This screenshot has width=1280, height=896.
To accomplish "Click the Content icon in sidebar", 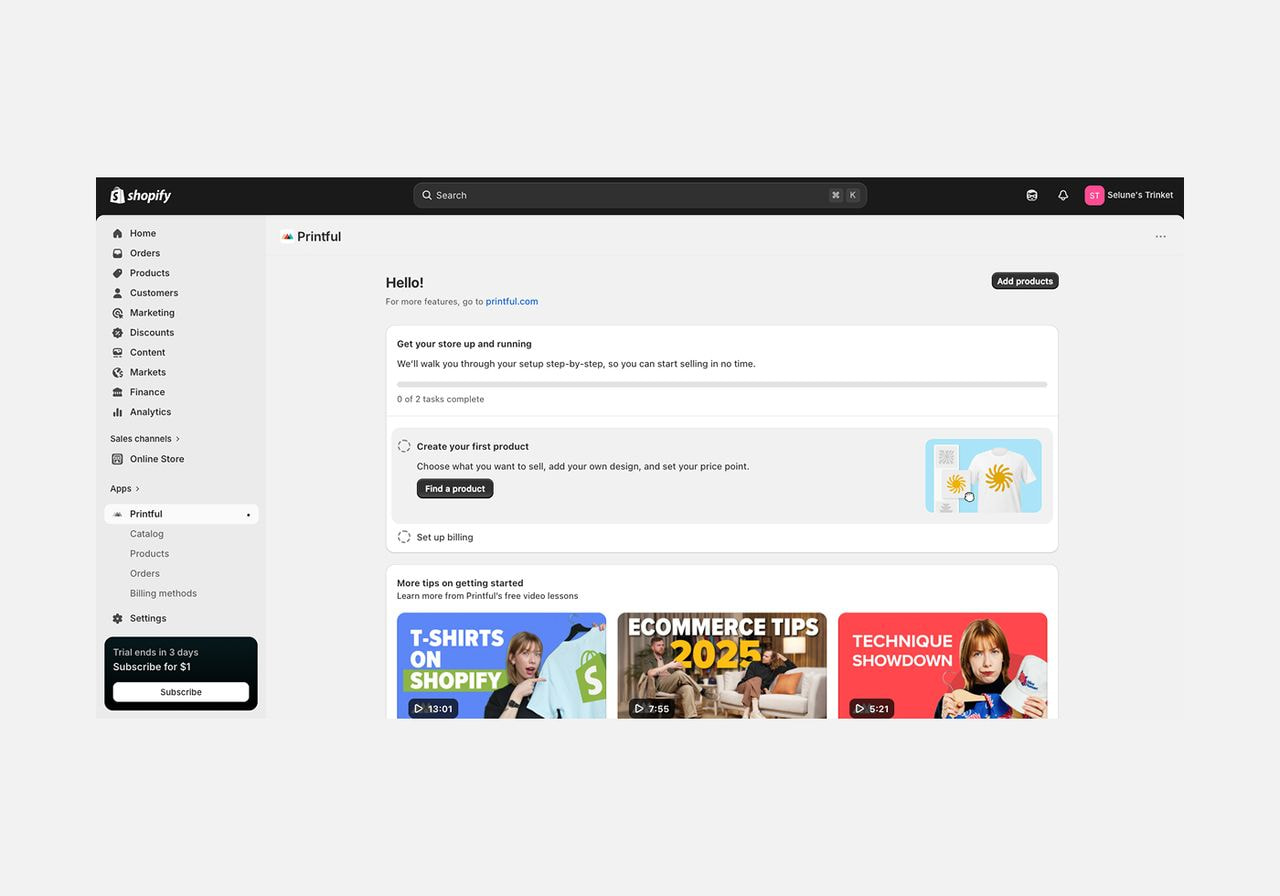I will 118,352.
